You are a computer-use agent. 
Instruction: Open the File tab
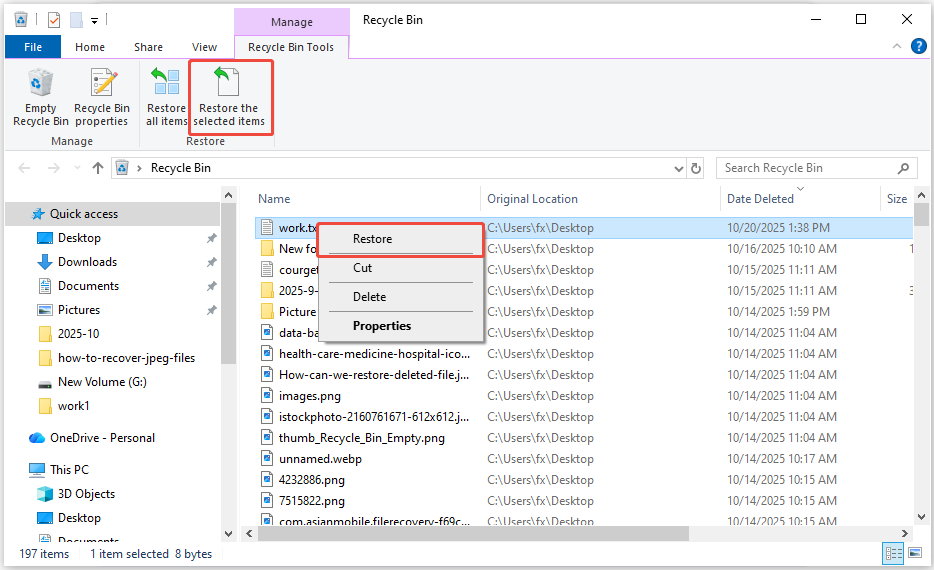coord(33,47)
